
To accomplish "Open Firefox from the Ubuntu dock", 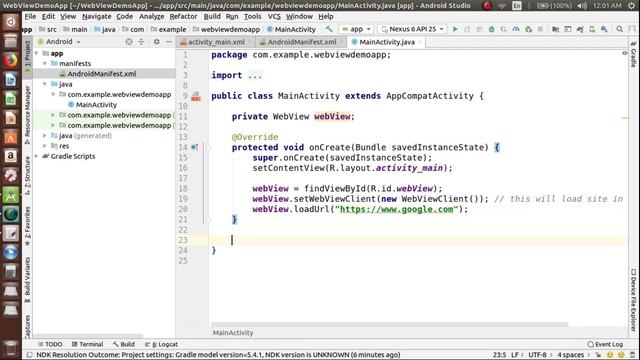I will coord(11,60).
